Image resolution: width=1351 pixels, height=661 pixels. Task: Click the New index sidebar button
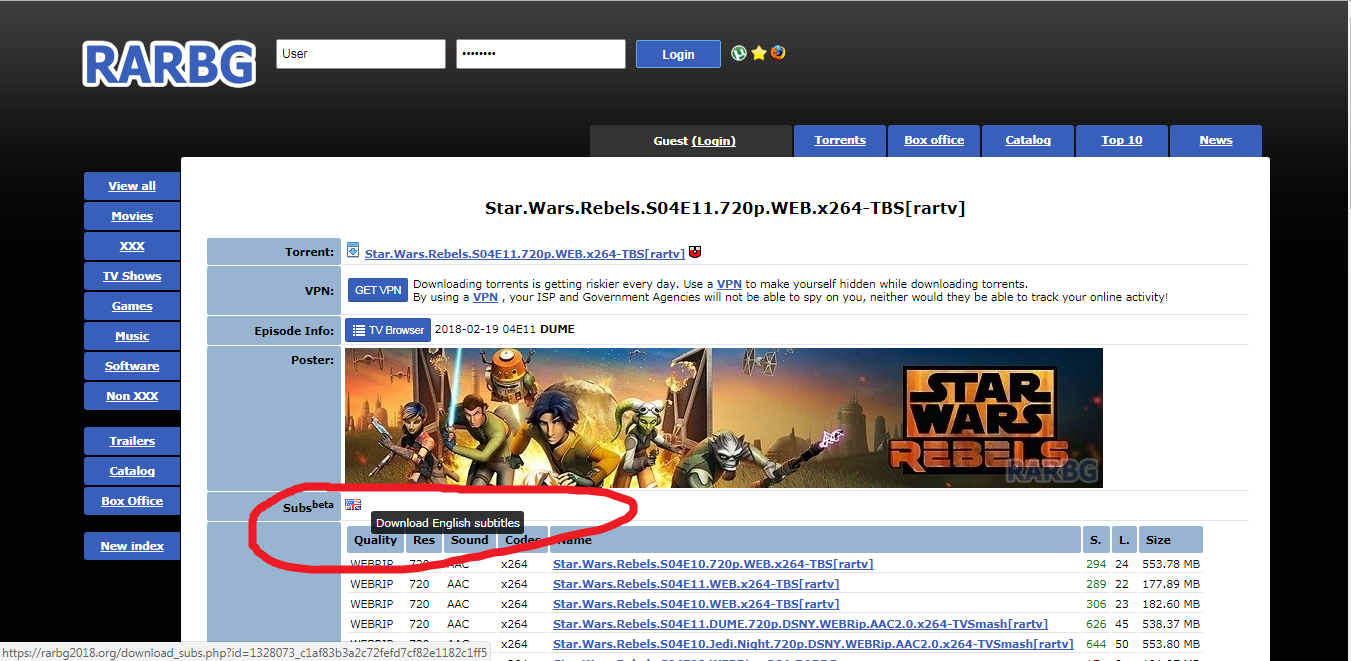coord(132,546)
